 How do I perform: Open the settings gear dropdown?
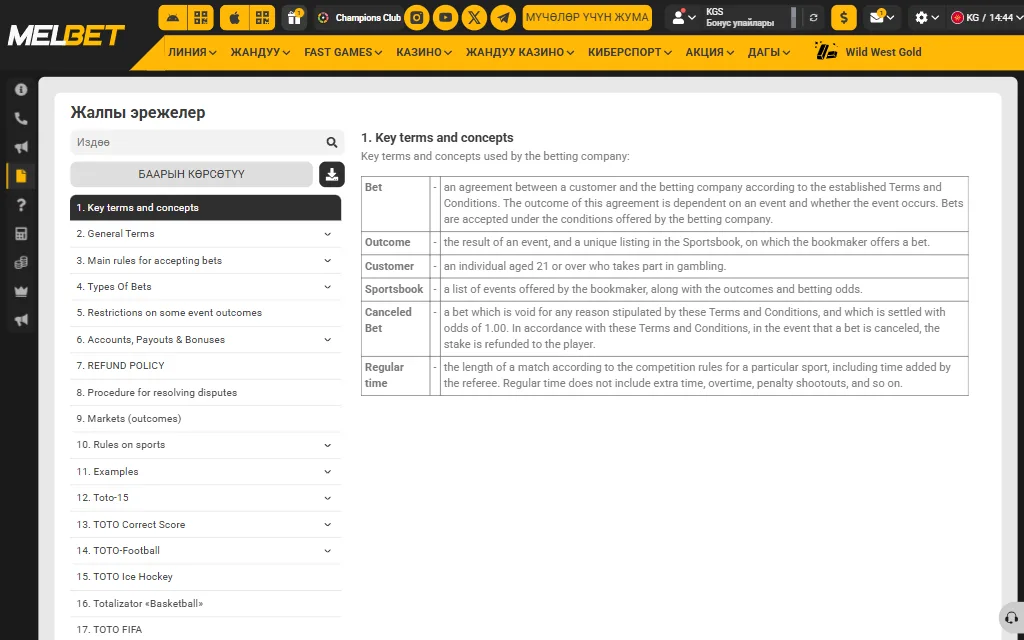927,18
